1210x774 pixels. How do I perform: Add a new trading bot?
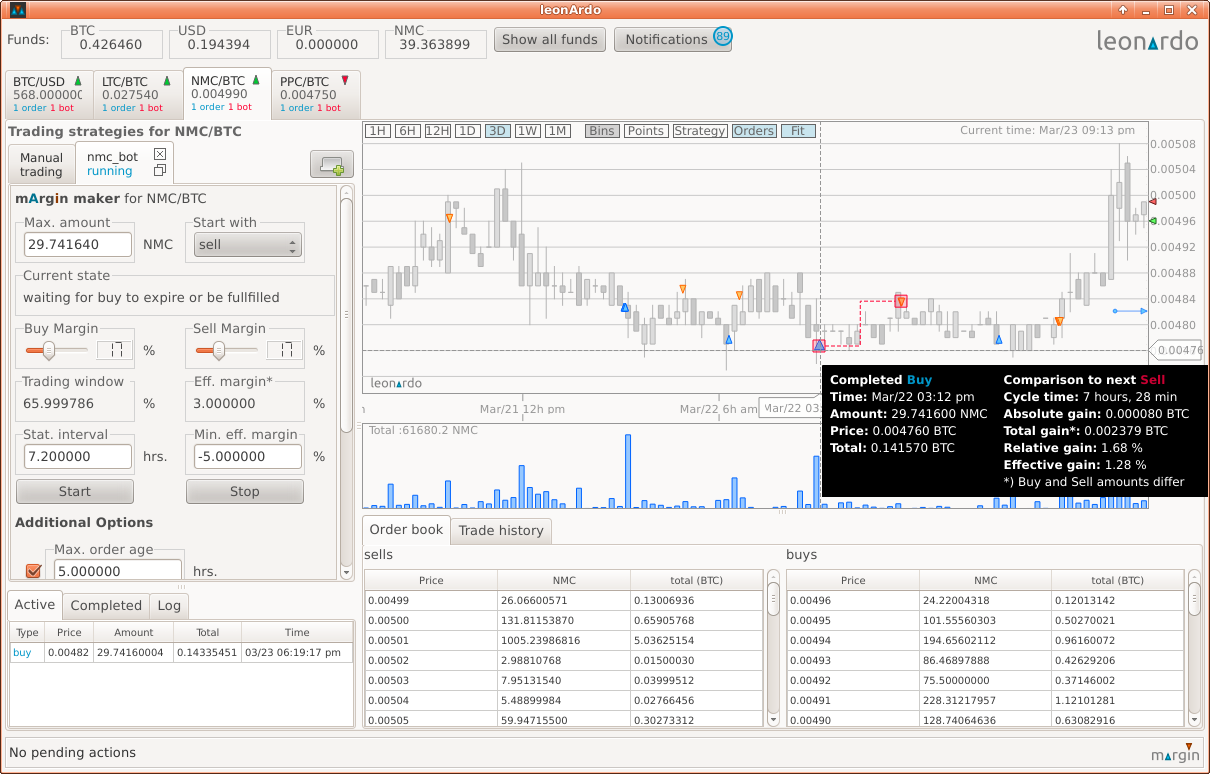(x=332, y=164)
